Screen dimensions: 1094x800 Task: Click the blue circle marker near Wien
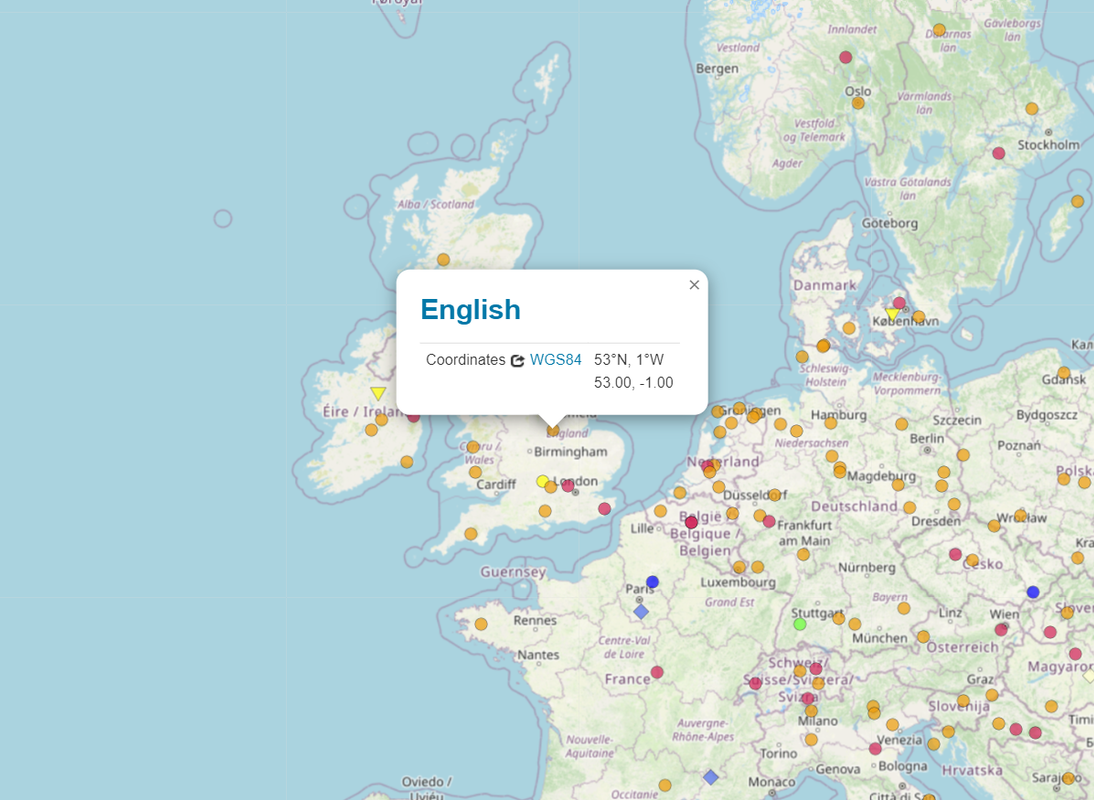(x=1033, y=592)
